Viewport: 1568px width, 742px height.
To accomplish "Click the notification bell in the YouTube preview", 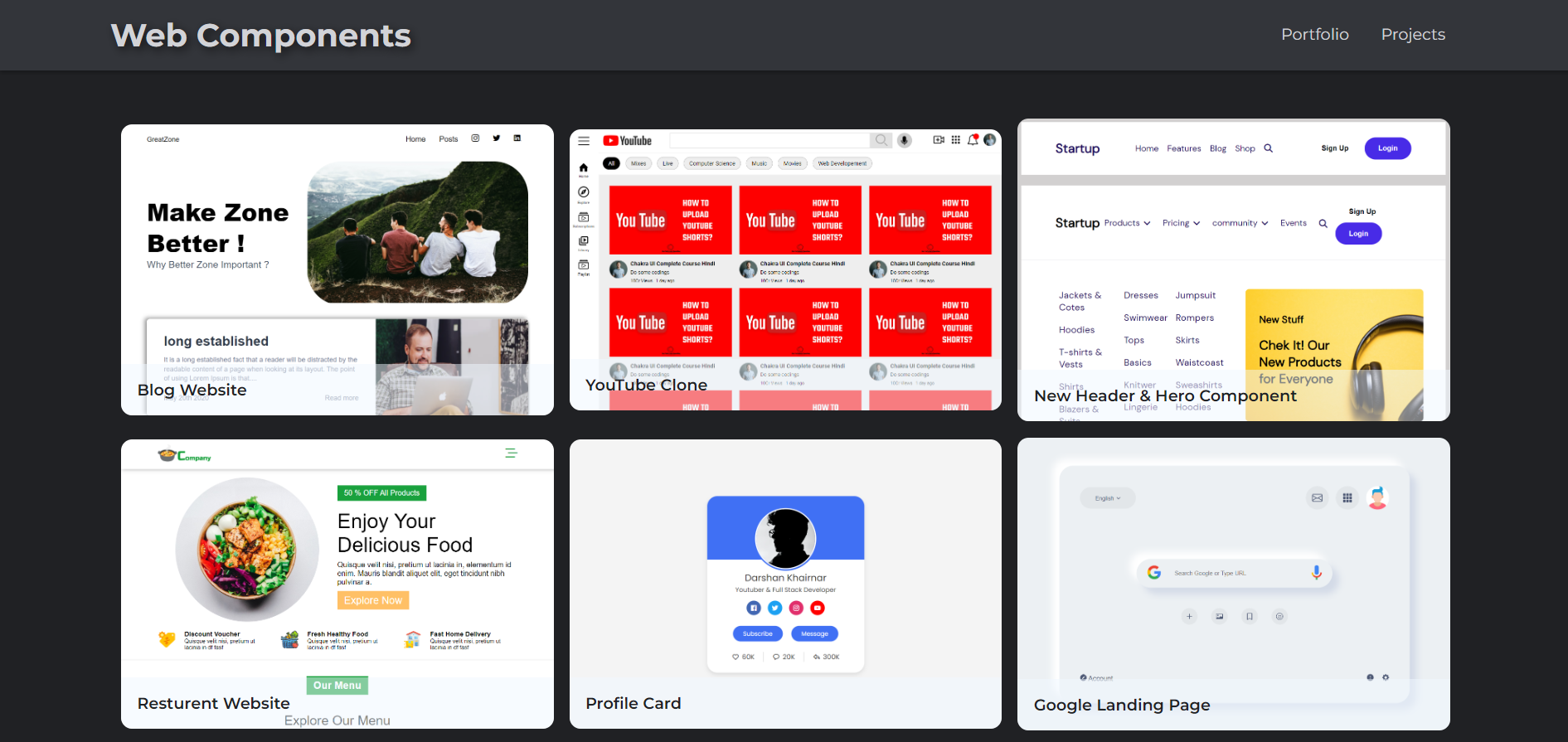I will pyautogui.click(x=973, y=140).
